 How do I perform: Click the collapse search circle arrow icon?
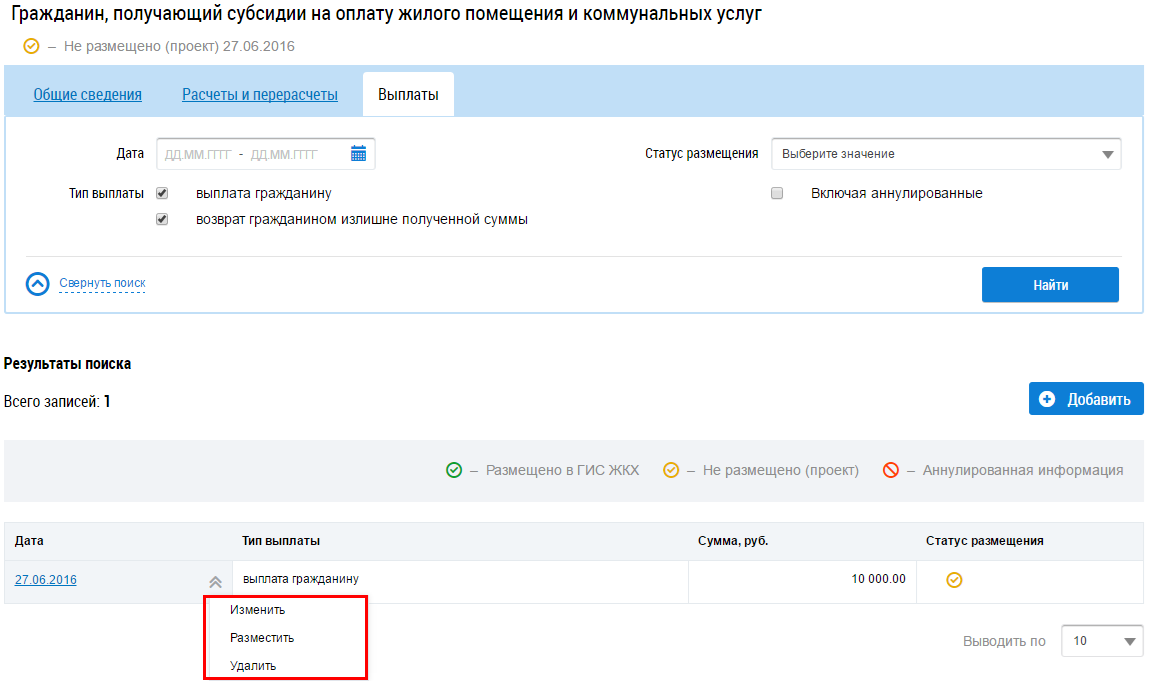coord(38,284)
